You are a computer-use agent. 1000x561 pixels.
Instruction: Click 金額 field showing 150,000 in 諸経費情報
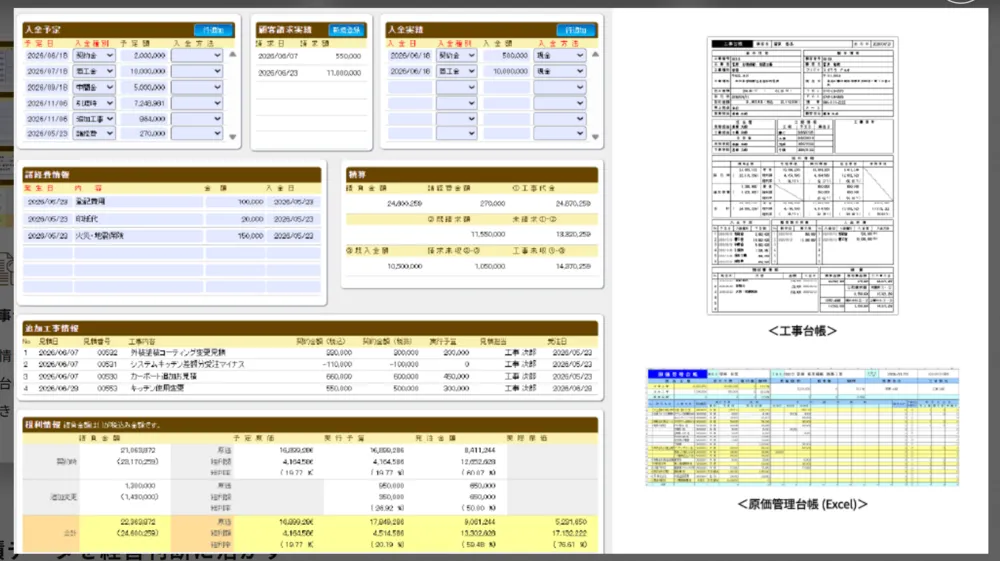pos(235,235)
